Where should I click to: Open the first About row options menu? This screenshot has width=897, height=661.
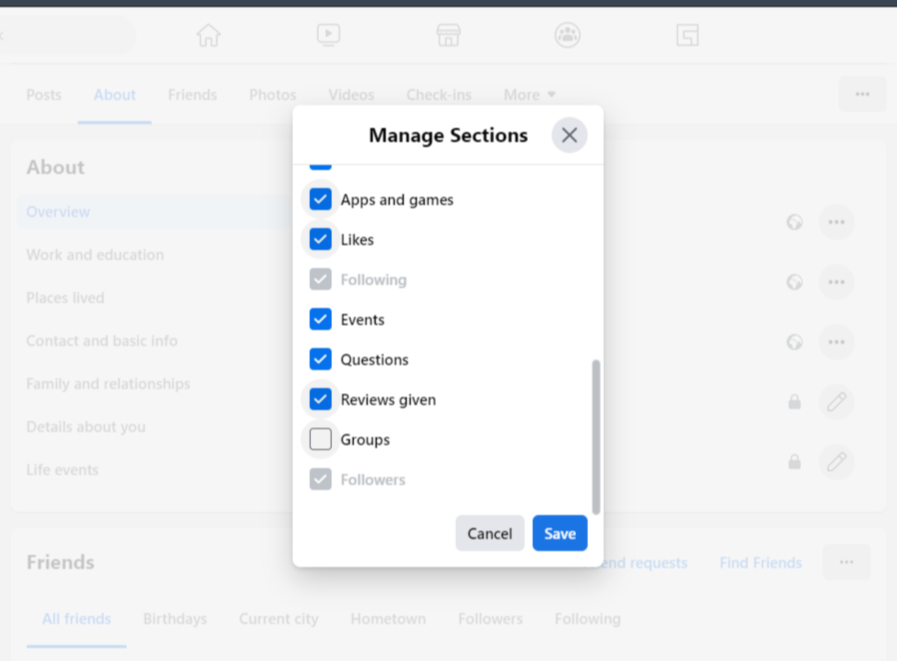click(x=836, y=222)
